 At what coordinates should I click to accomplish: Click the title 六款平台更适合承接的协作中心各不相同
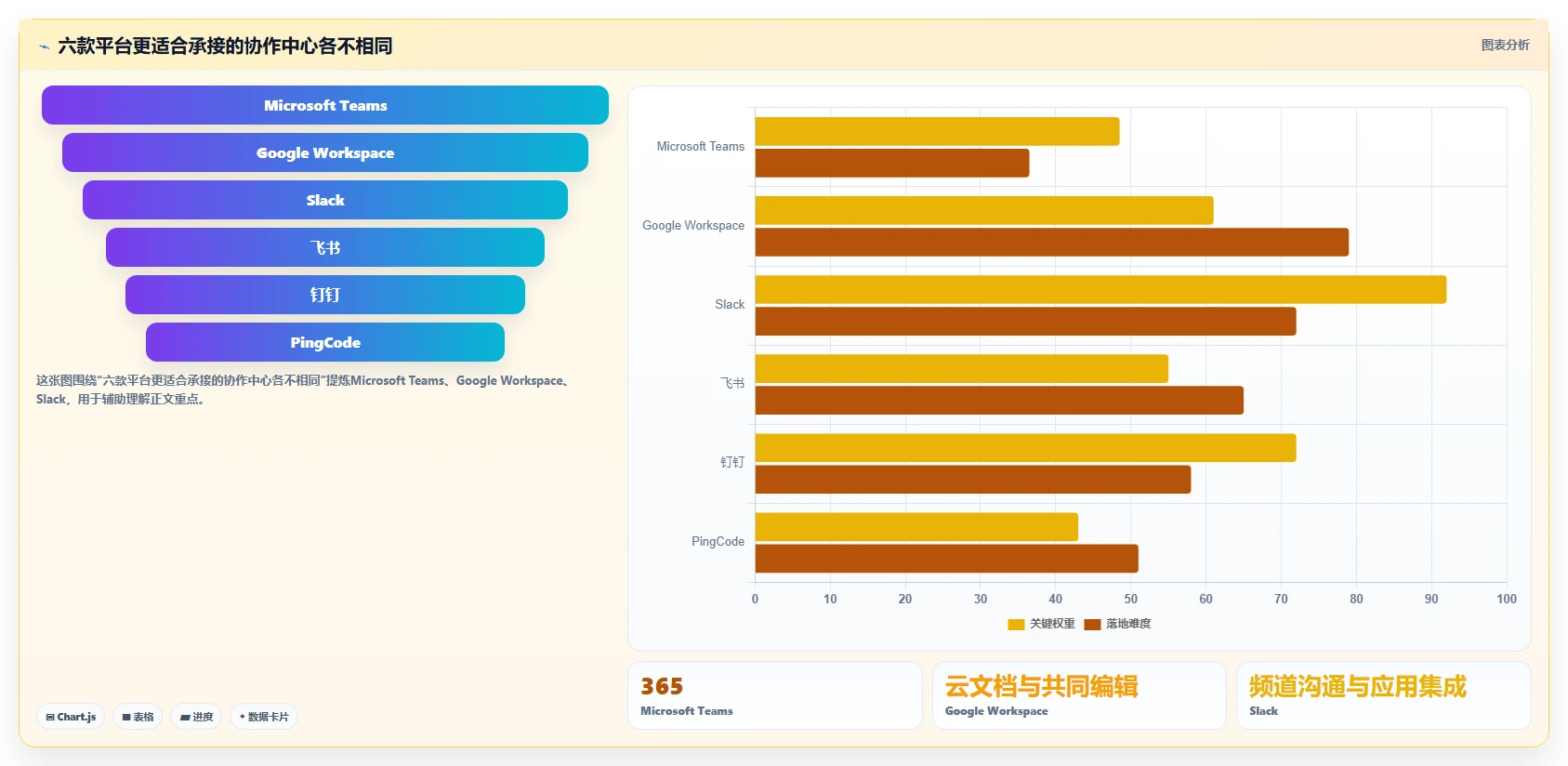click(225, 46)
